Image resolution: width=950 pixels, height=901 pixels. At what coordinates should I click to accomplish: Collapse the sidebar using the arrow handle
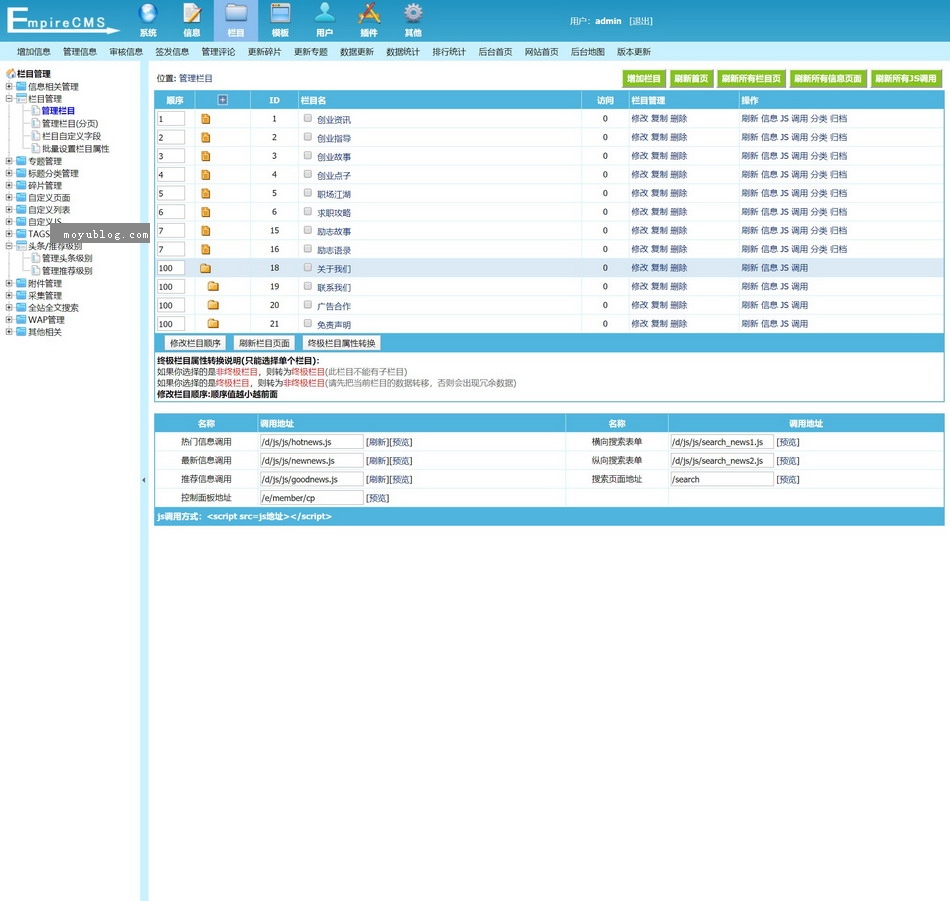[x=144, y=480]
